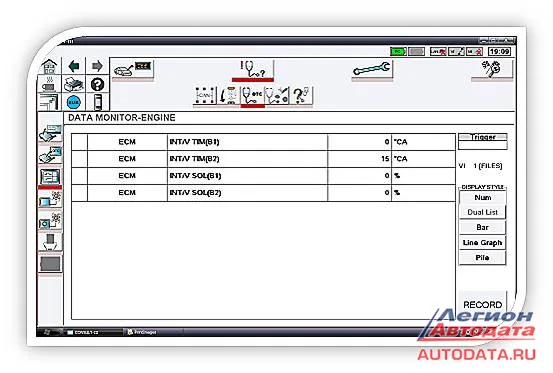Open the printer icon

click(x=74, y=84)
